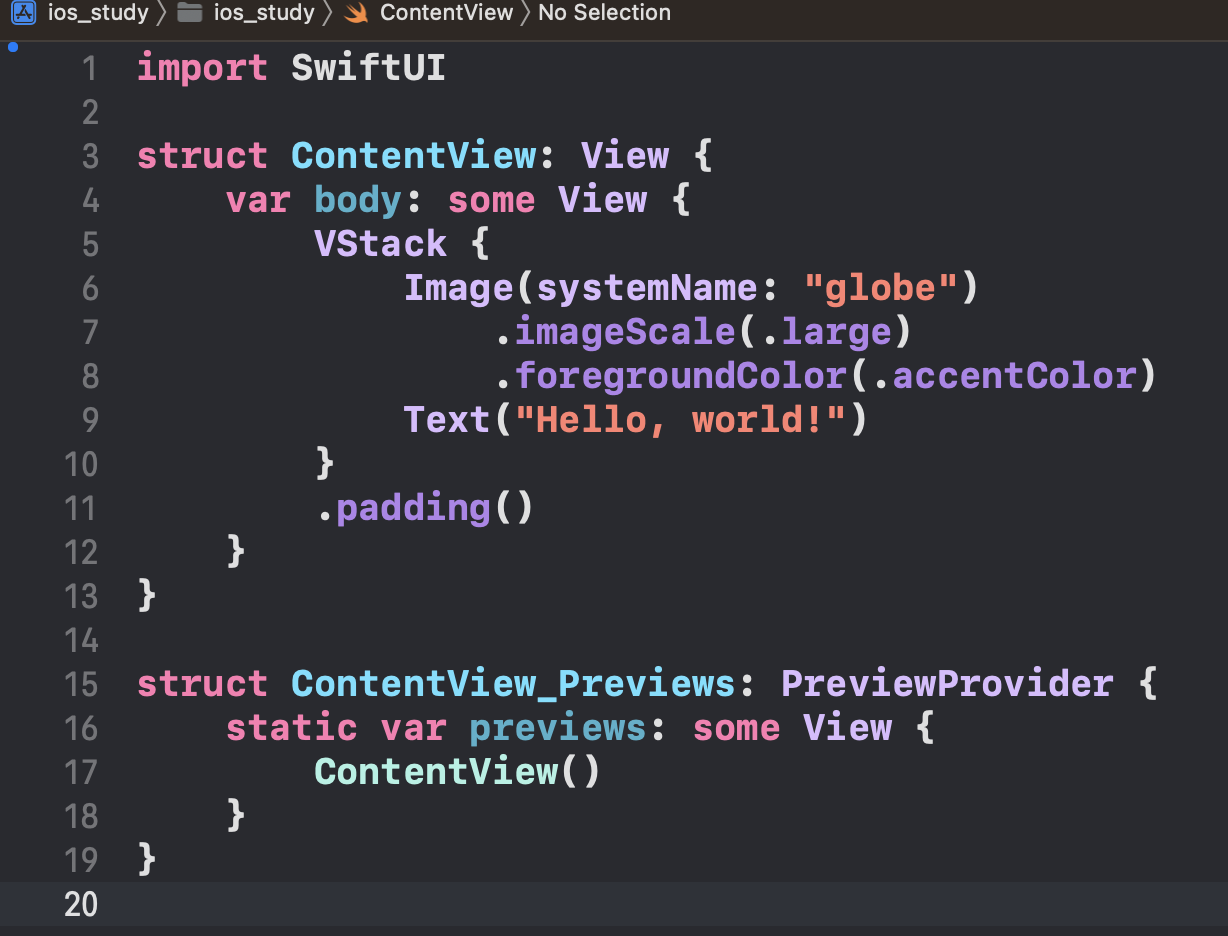
Task: Open the No Selection symbol menu
Action: click(x=604, y=13)
